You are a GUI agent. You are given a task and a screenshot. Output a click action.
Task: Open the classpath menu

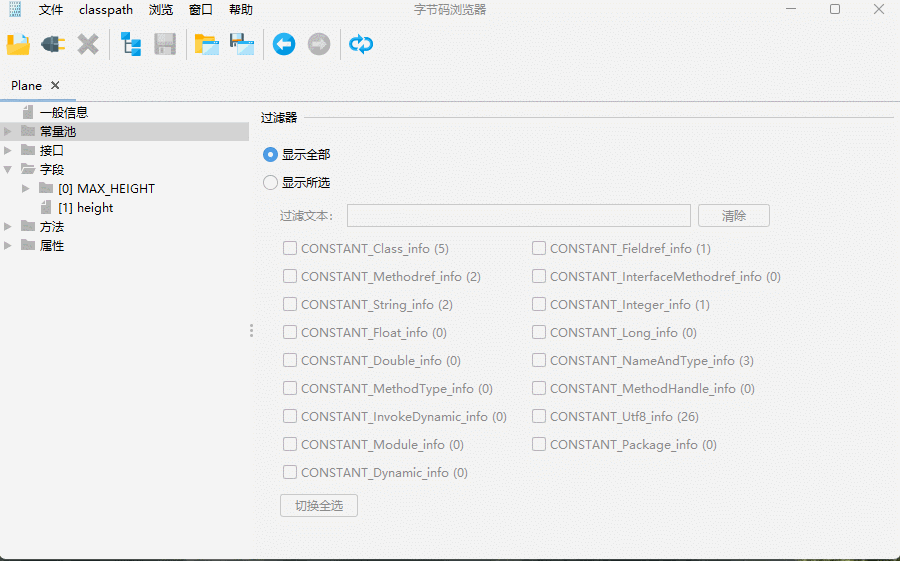[106, 10]
